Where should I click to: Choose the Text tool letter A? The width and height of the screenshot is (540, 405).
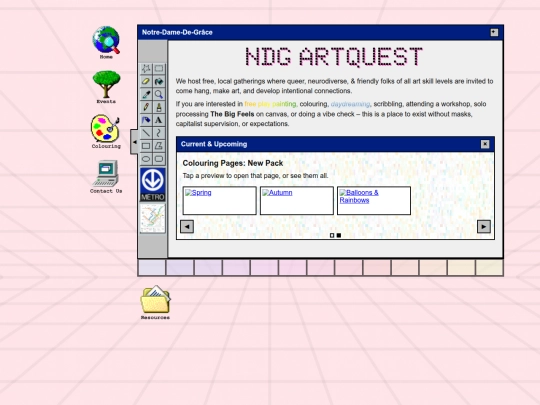pyautogui.click(x=159, y=120)
